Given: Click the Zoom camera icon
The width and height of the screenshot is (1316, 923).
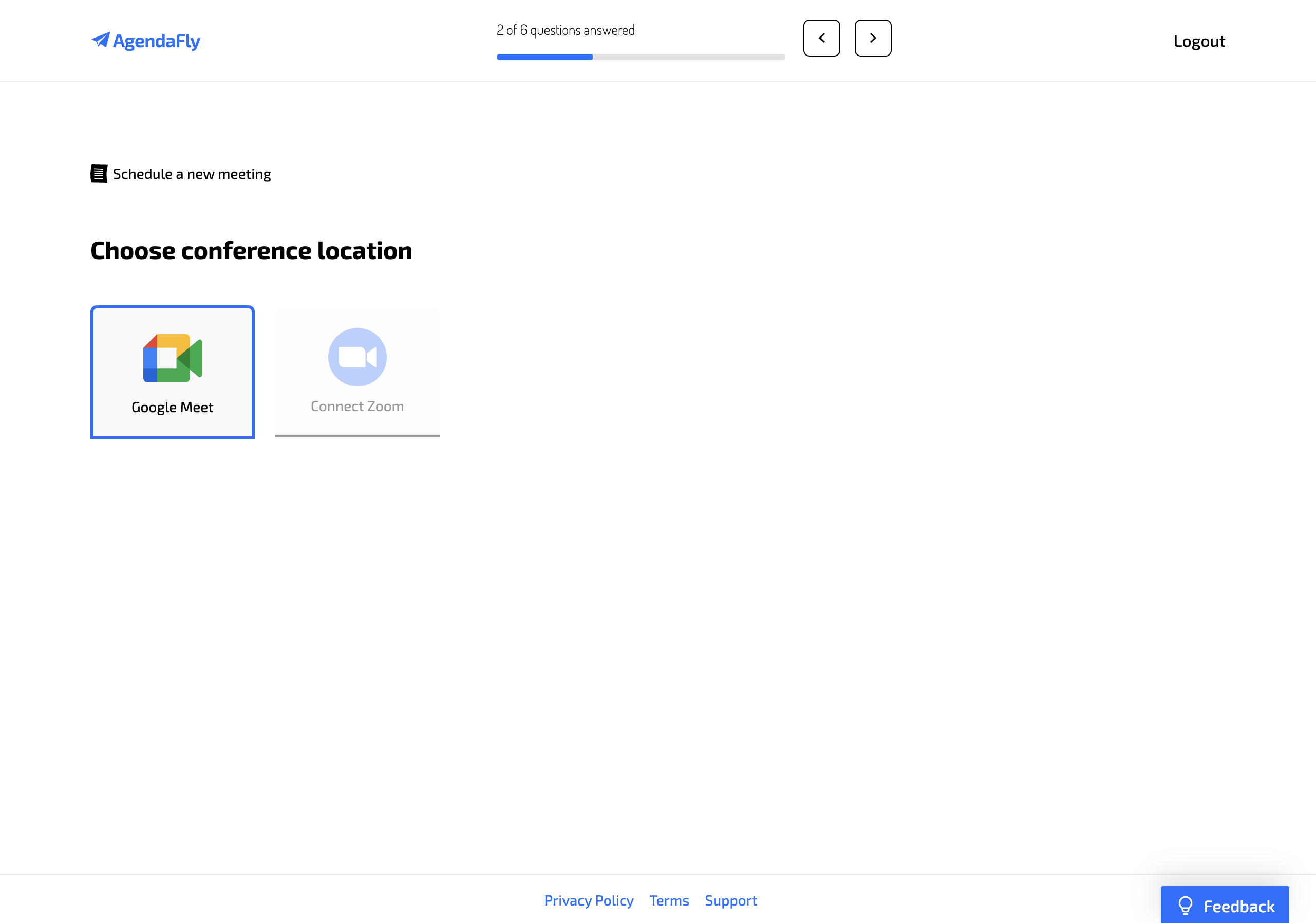Looking at the screenshot, I should 357,357.
